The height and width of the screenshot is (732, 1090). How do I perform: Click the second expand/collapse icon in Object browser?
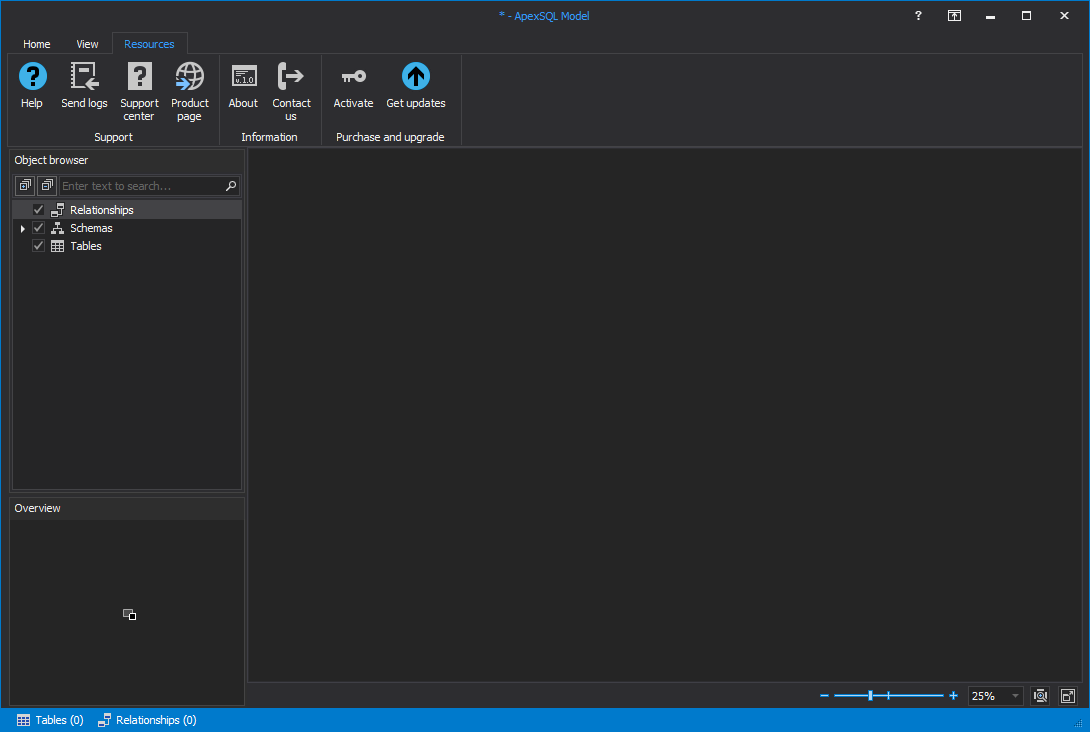[x=47, y=186]
